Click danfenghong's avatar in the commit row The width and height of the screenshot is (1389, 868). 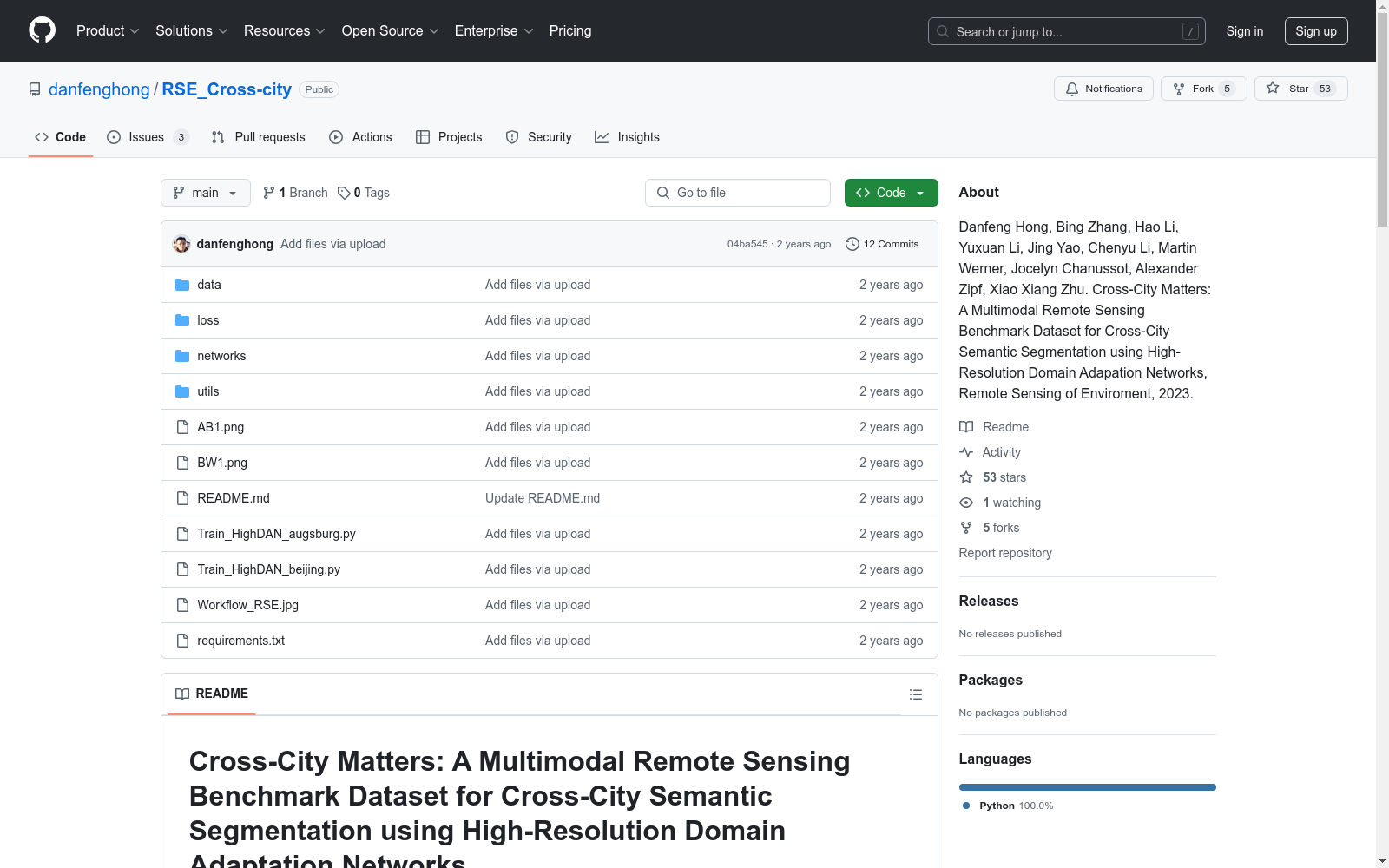click(181, 244)
